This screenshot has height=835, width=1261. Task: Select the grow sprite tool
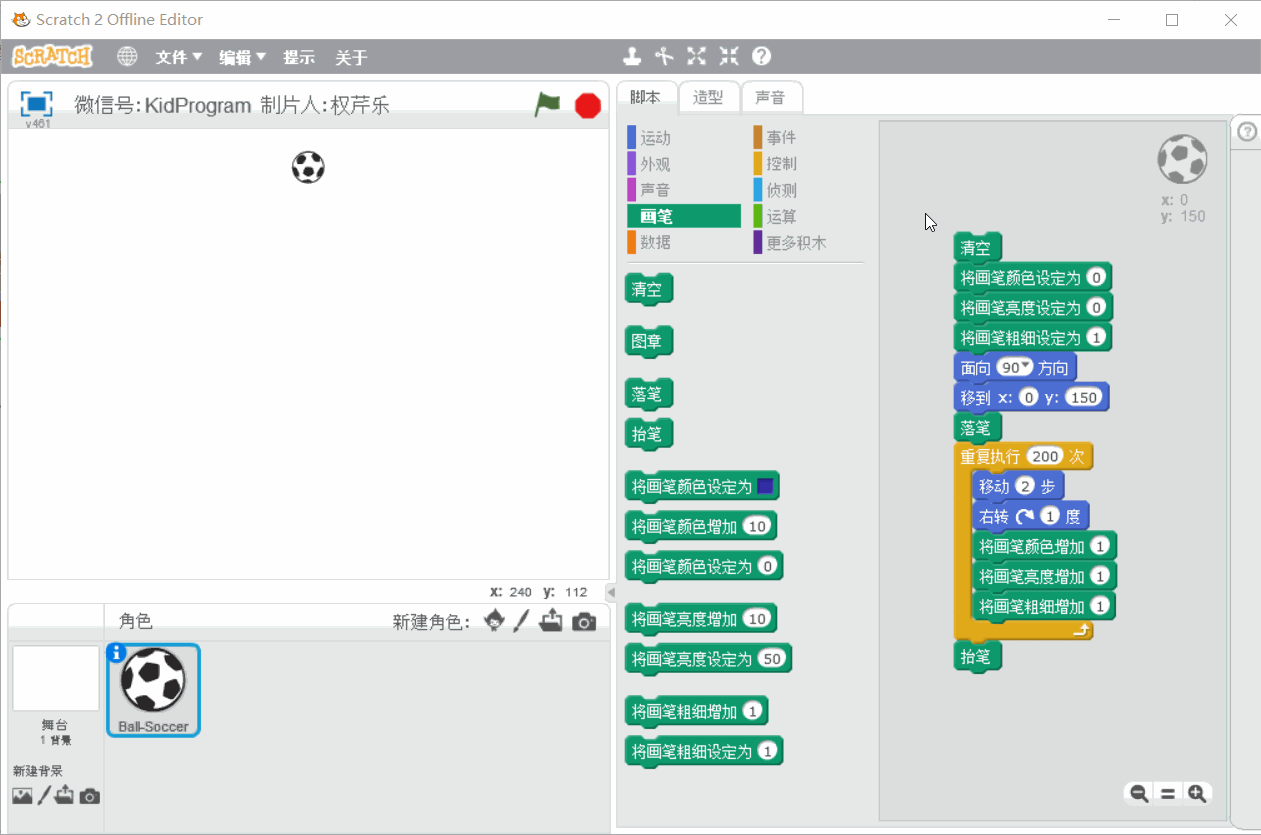(x=697, y=56)
